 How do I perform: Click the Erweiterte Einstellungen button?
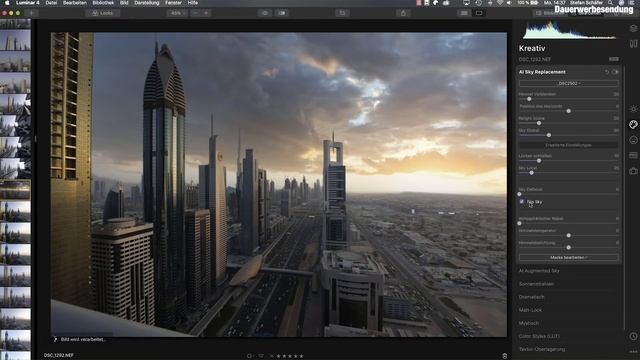tap(569, 145)
